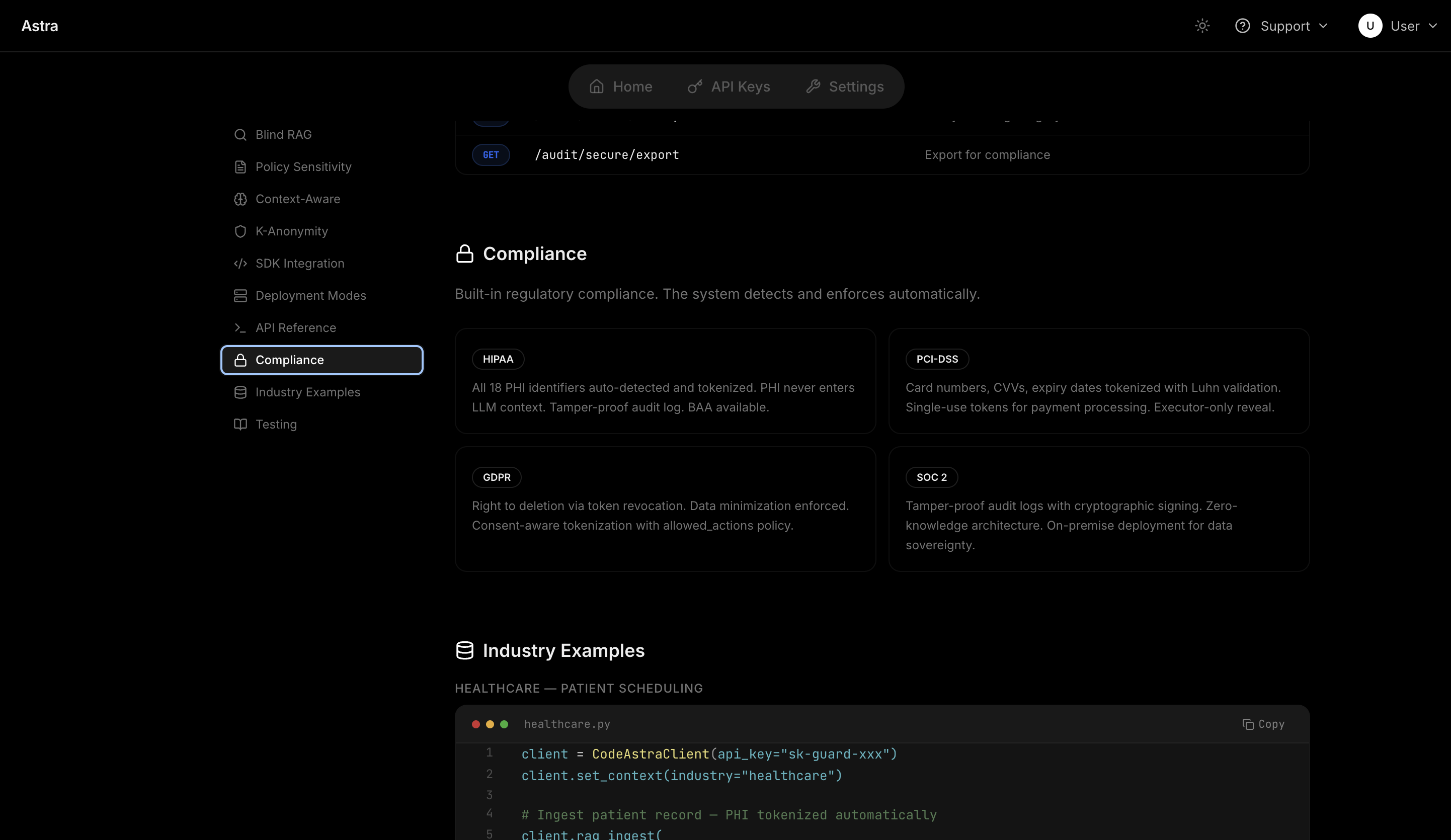The width and height of the screenshot is (1451, 840).
Task: Expand the Support dropdown chevron
Action: tap(1323, 26)
